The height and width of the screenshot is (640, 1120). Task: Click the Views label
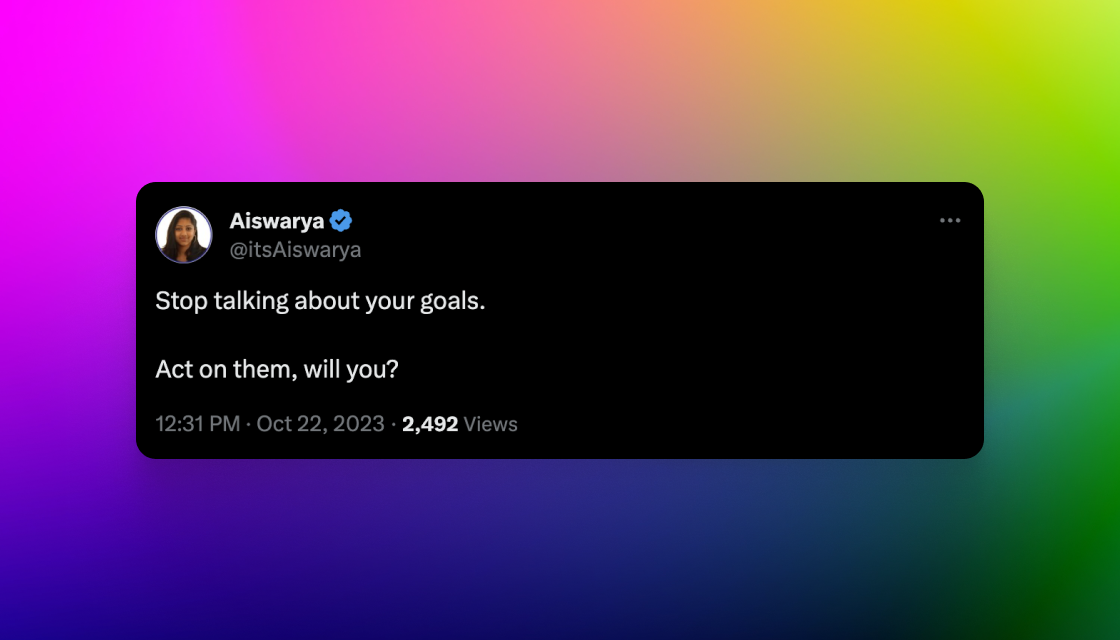click(x=491, y=424)
